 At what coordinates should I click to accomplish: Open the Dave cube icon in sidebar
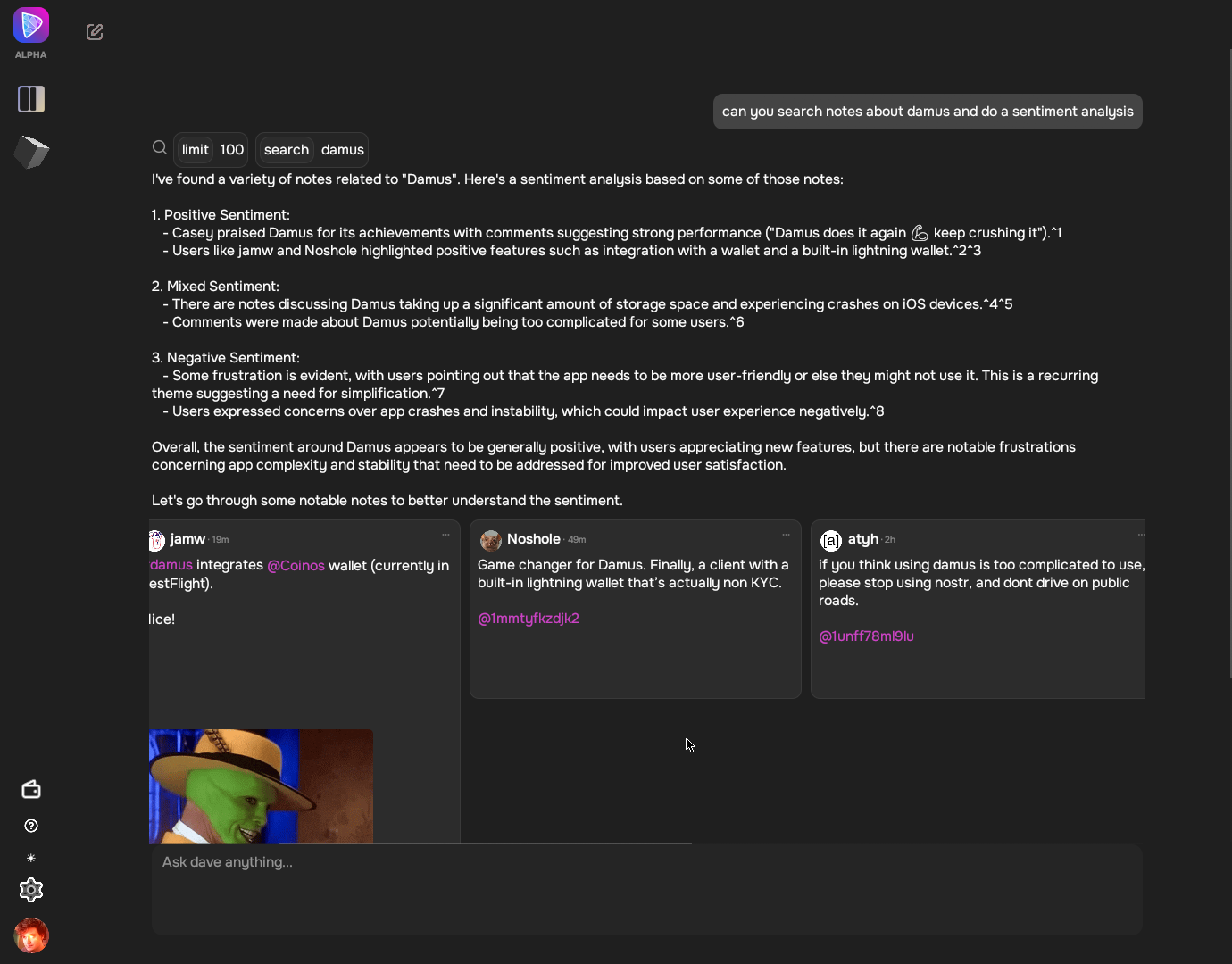(31, 153)
